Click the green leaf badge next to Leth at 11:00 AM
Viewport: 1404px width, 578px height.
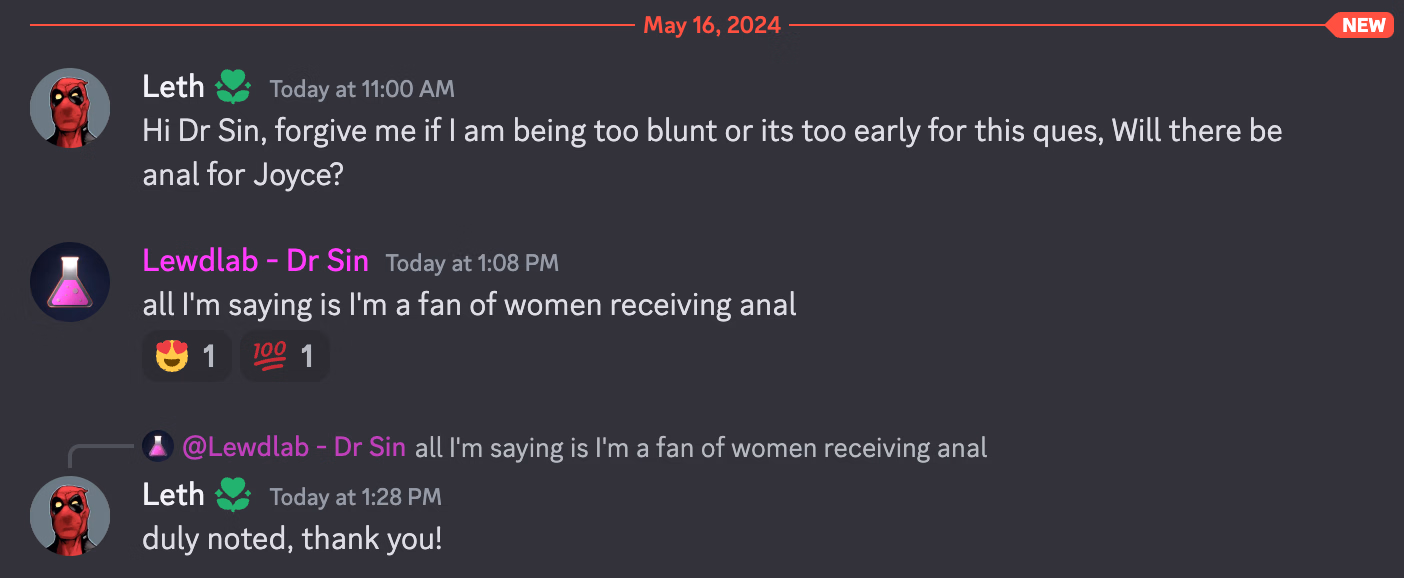click(233, 88)
